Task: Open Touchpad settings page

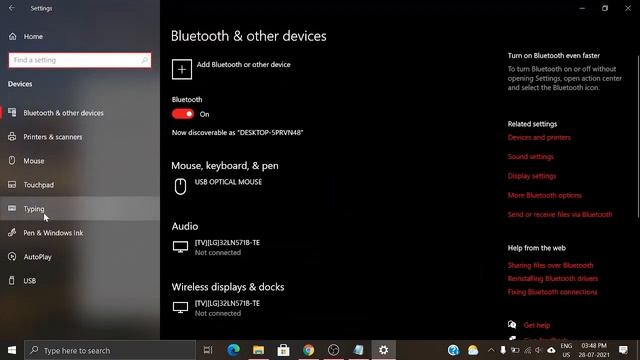Action: [x=80, y=185]
